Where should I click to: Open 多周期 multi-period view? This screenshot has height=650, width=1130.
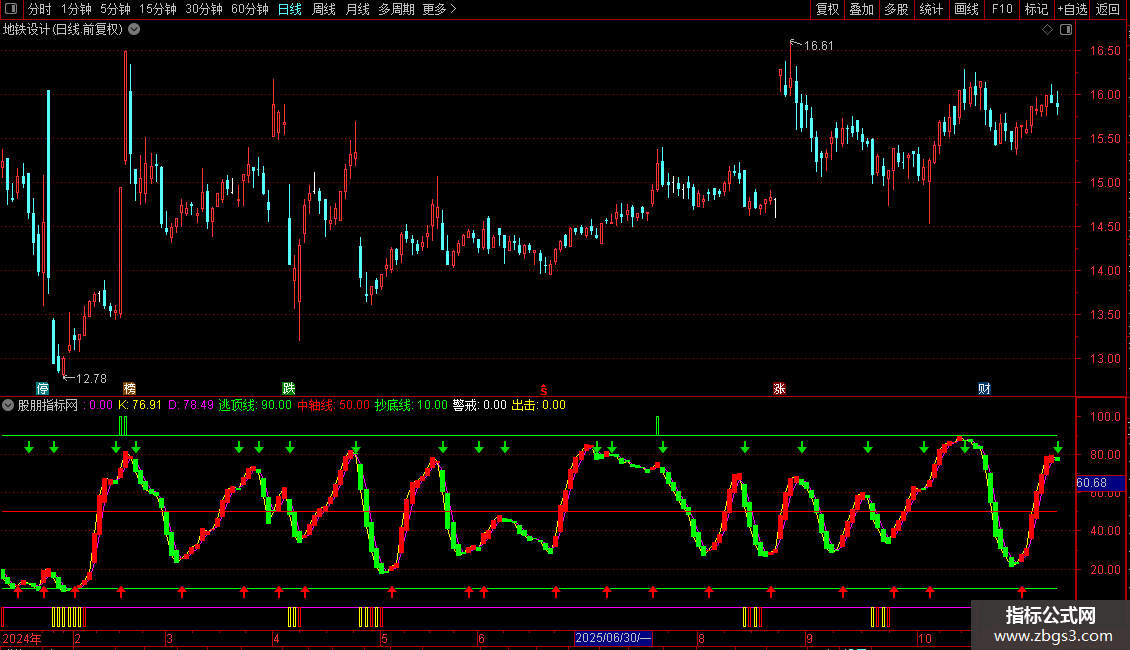tap(396, 9)
